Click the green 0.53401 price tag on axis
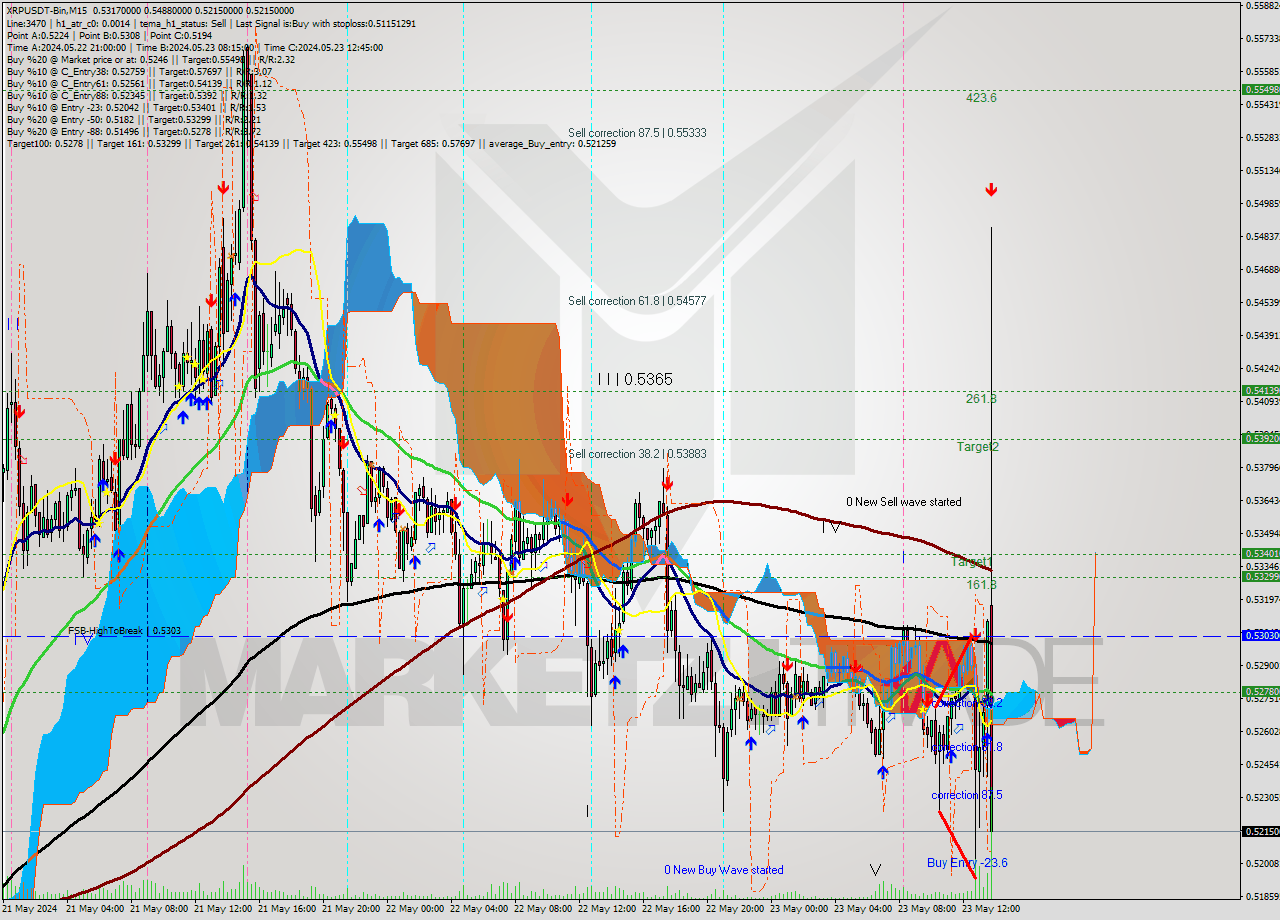 click(1260, 553)
